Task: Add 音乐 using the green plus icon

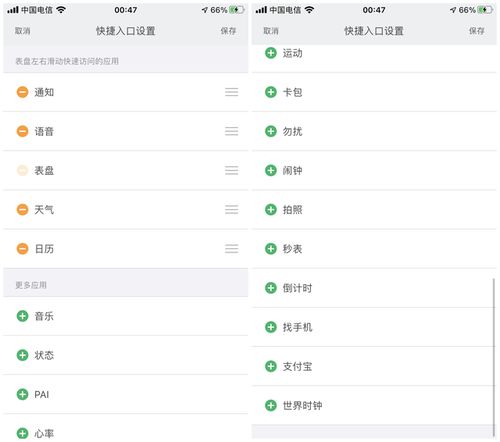Action: [22, 316]
